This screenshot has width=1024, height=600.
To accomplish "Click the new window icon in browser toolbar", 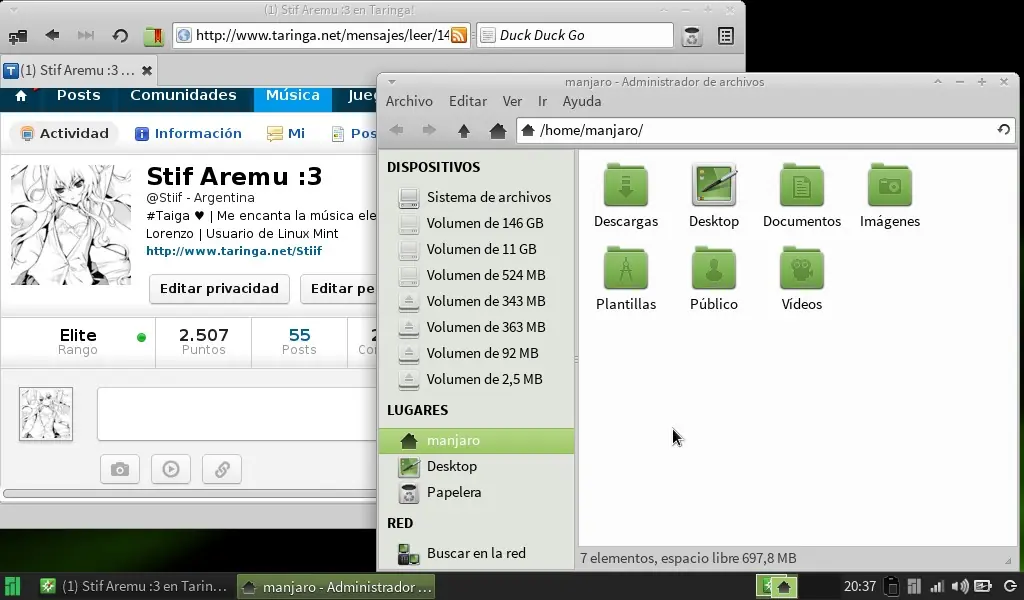I will click(x=18, y=36).
